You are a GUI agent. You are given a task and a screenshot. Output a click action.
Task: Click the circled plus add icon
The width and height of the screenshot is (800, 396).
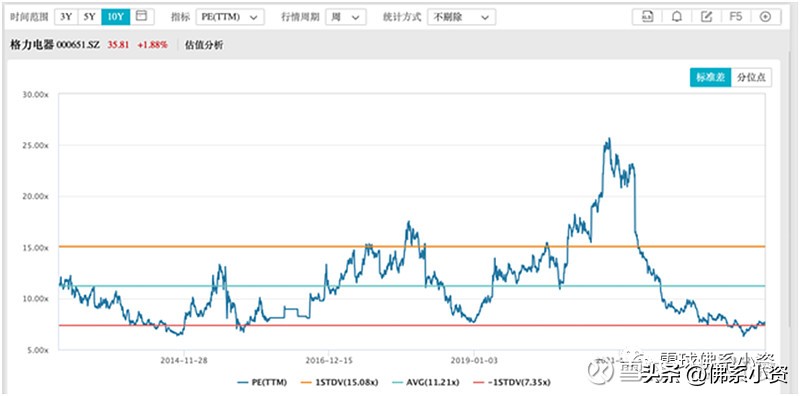coord(765,17)
